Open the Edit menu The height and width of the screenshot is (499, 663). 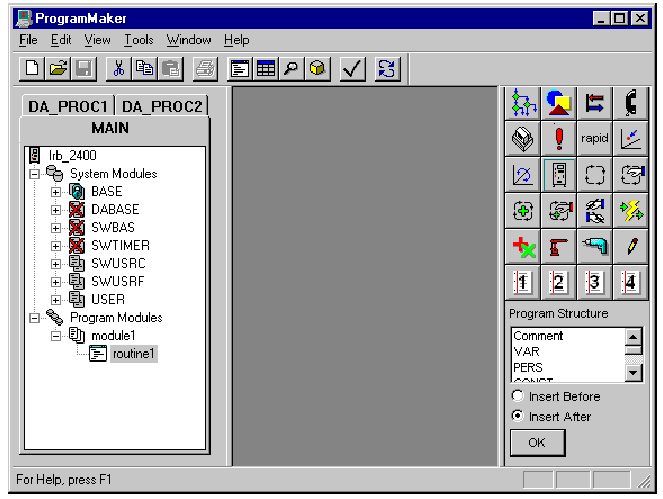(61, 40)
